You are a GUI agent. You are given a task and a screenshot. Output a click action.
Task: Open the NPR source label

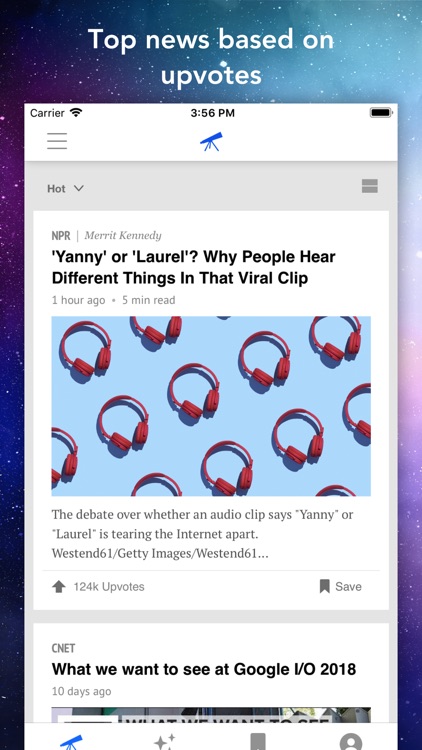click(x=61, y=236)
